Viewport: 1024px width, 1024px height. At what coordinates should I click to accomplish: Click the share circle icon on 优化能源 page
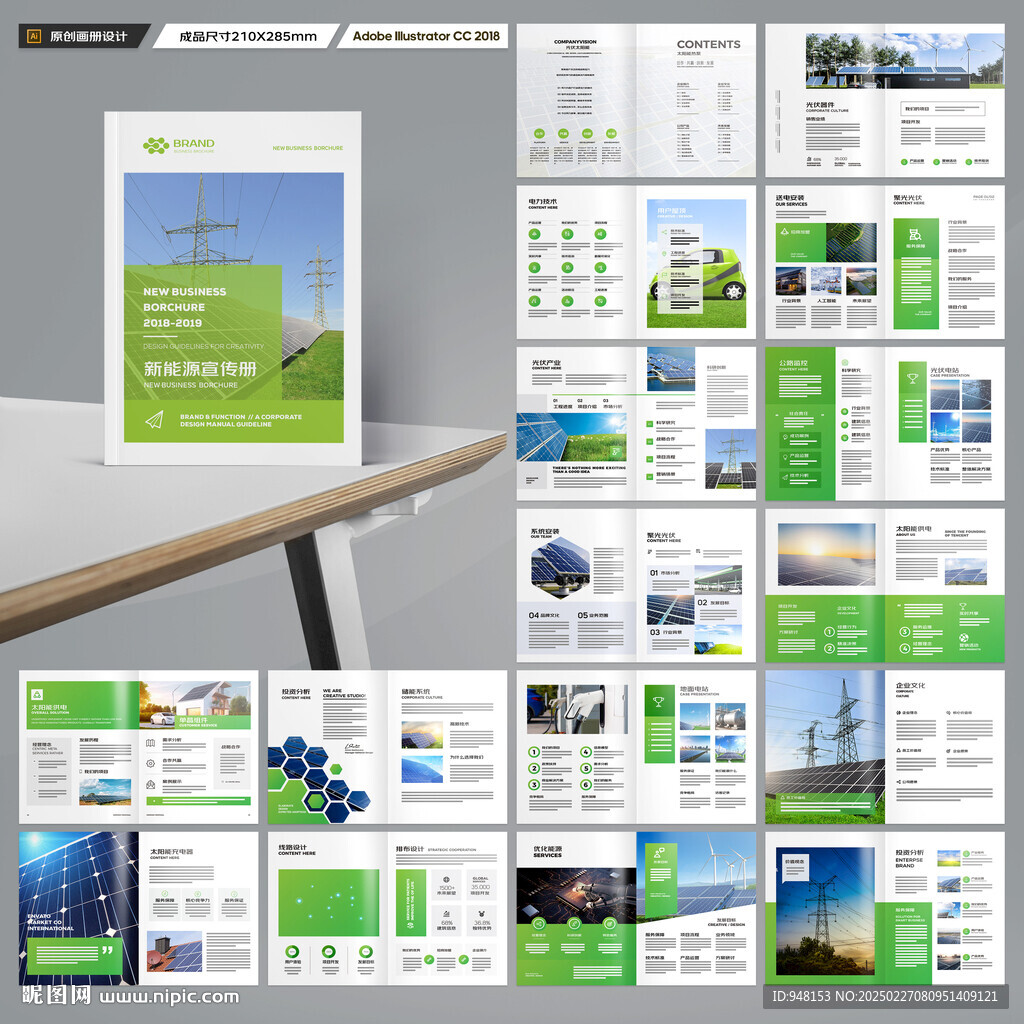click(x=539, y=923)
